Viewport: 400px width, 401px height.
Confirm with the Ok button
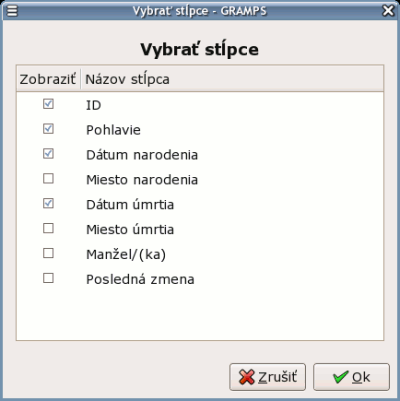pos(351,377)
